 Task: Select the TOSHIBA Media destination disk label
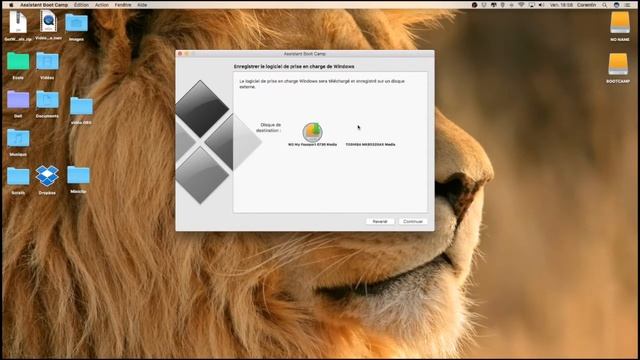pos(370,144)
